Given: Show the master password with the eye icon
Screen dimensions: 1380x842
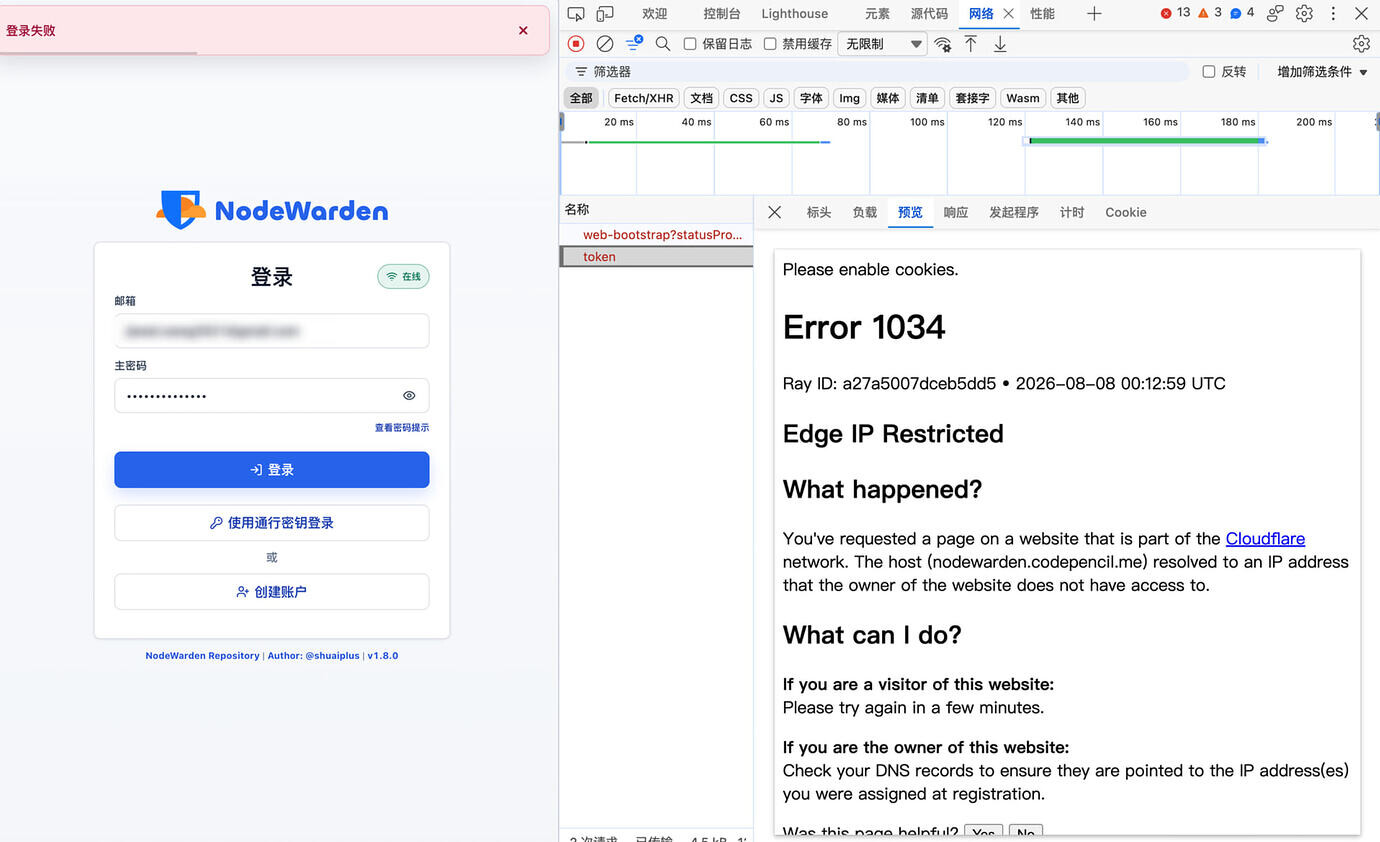Looking at the screenshot, I should pyautogui.click(x=409, y=396).
